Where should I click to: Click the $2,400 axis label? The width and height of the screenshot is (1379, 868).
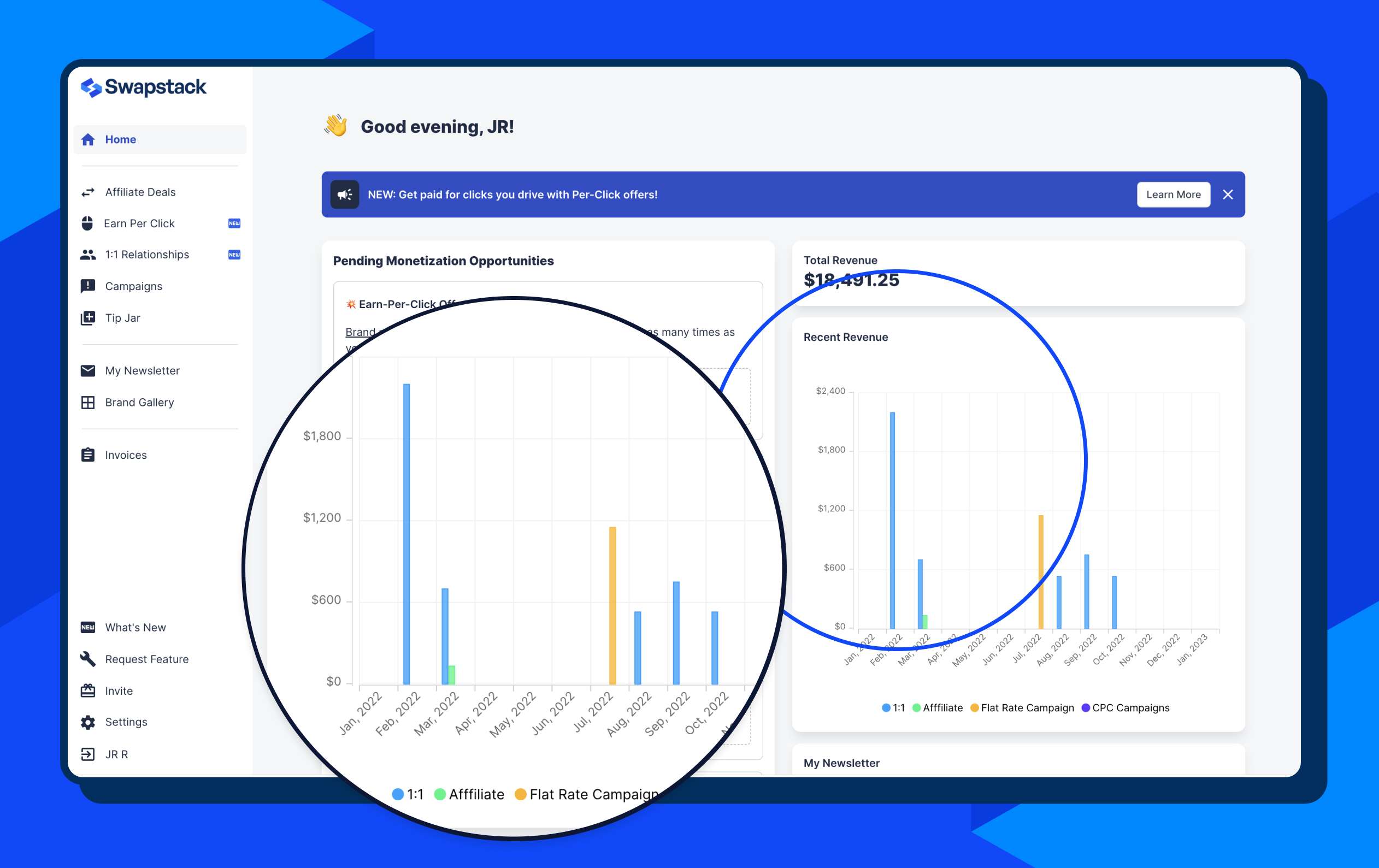pos(830,391)
